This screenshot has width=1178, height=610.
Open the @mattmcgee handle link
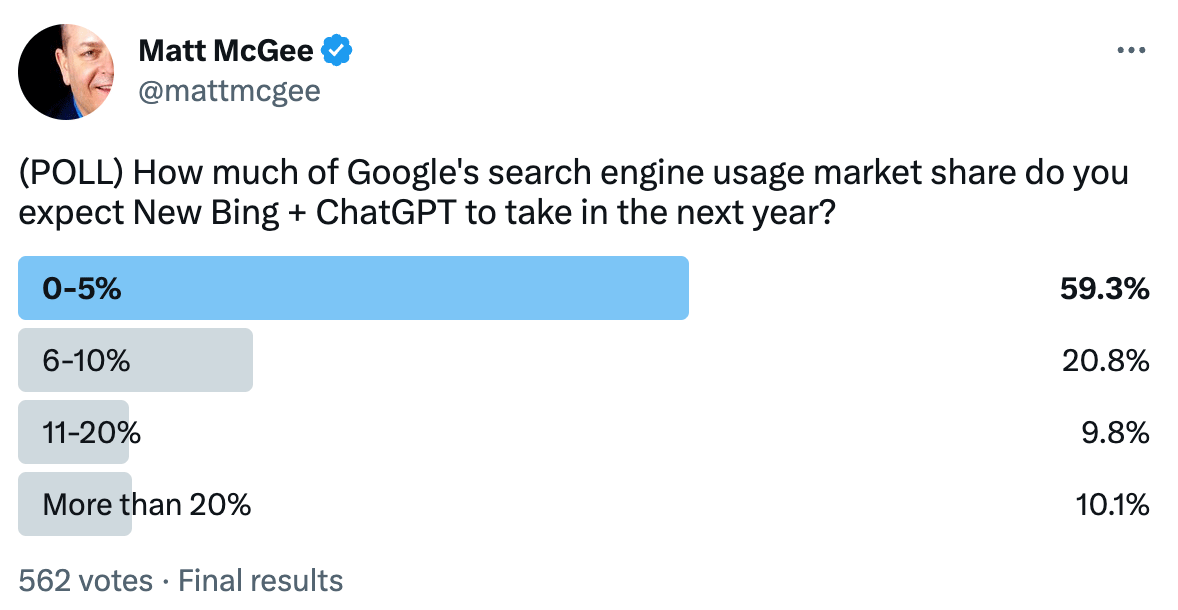230,91
